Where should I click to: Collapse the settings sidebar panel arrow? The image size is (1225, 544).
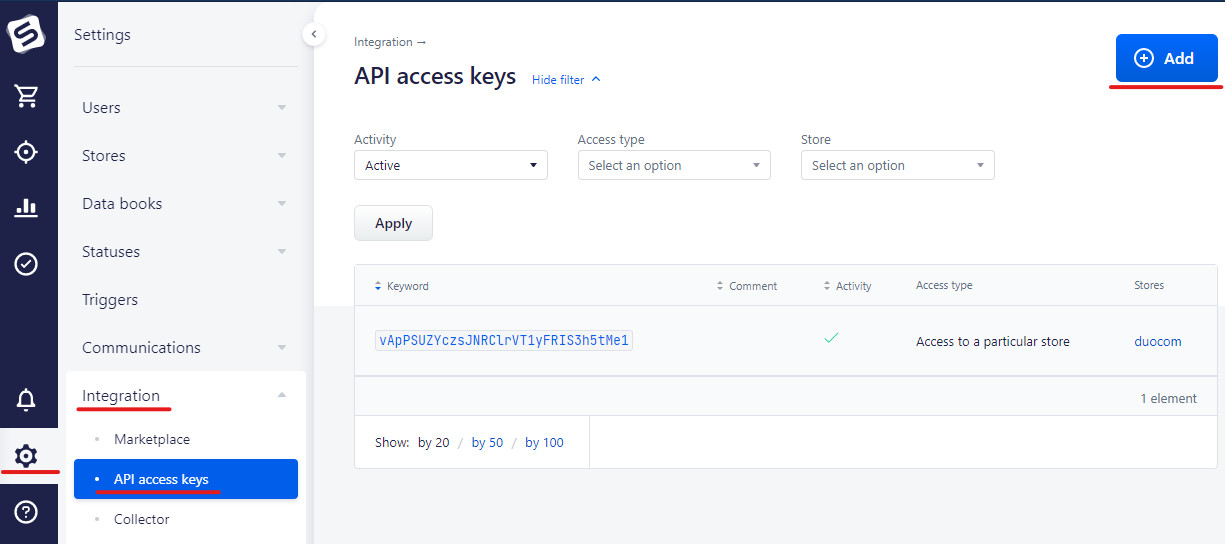(314, 35)
